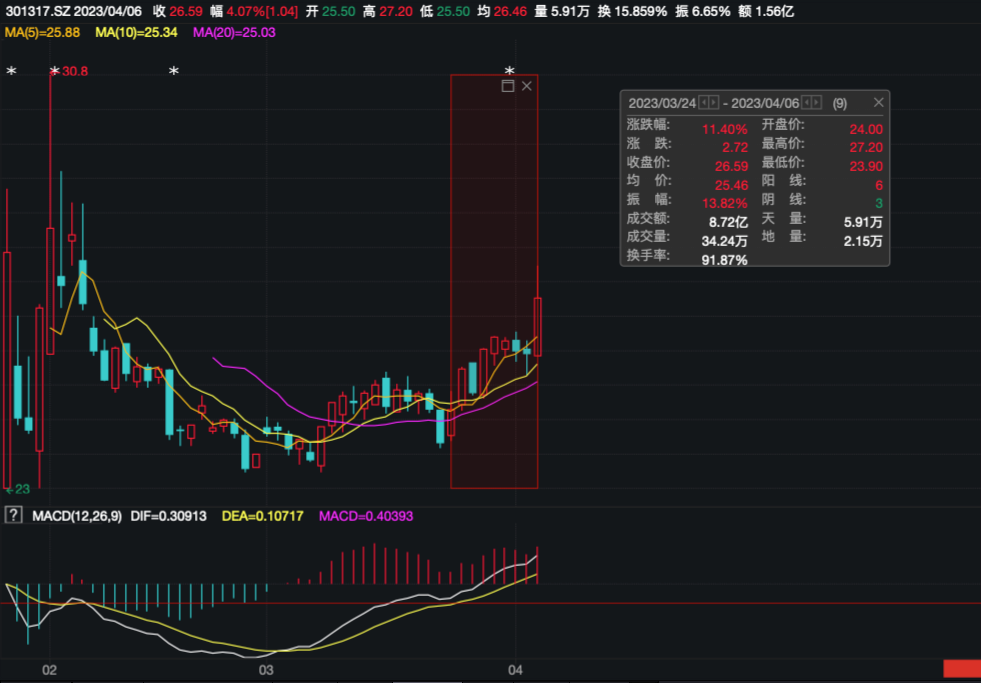981x683 pixels.
Task: Select the last red candlestick on 04/06
Action: tap(537, 326)
